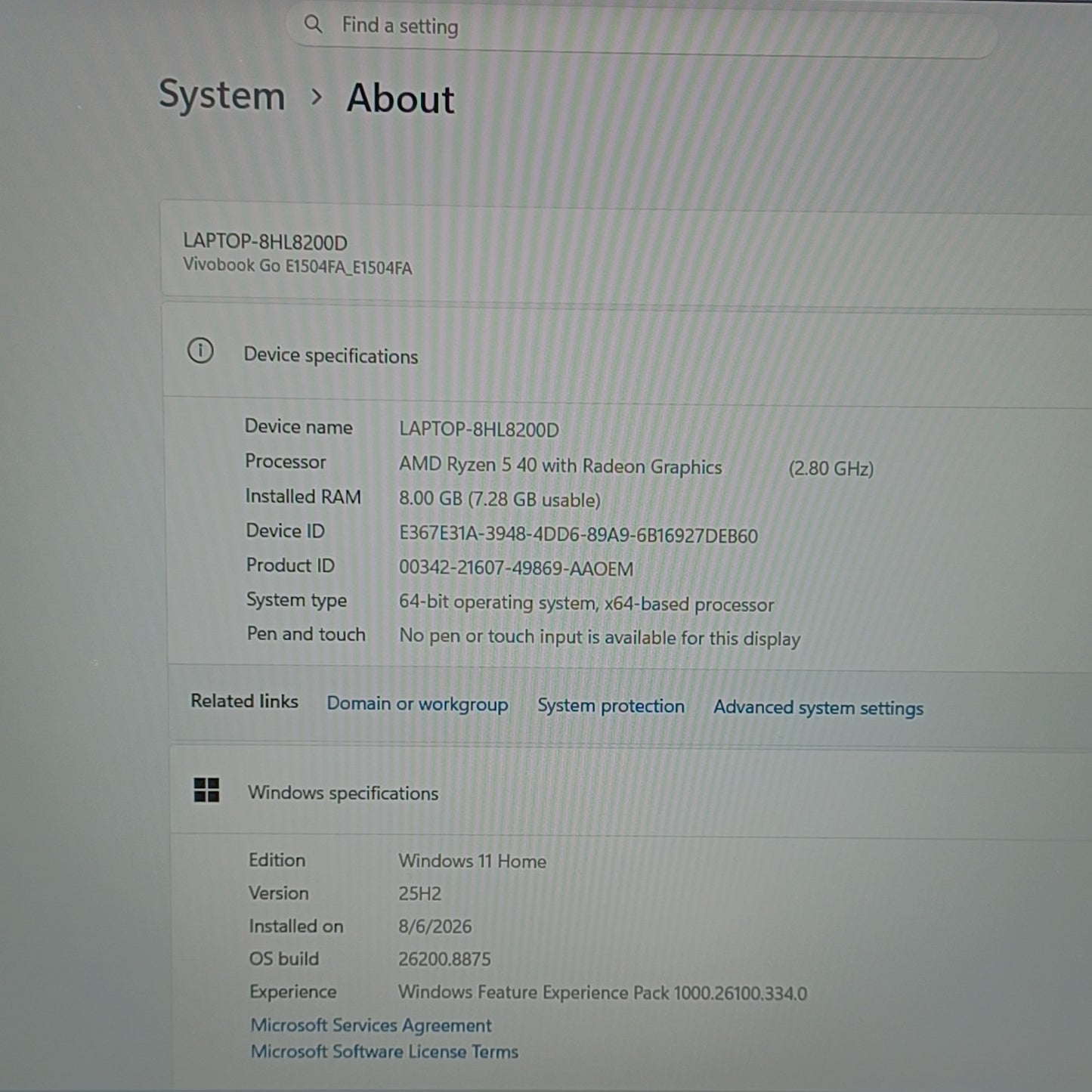The image size is (1092, 1092).
Task: Select the 2.80 GHz speed value
Action: tap(831, 469)
